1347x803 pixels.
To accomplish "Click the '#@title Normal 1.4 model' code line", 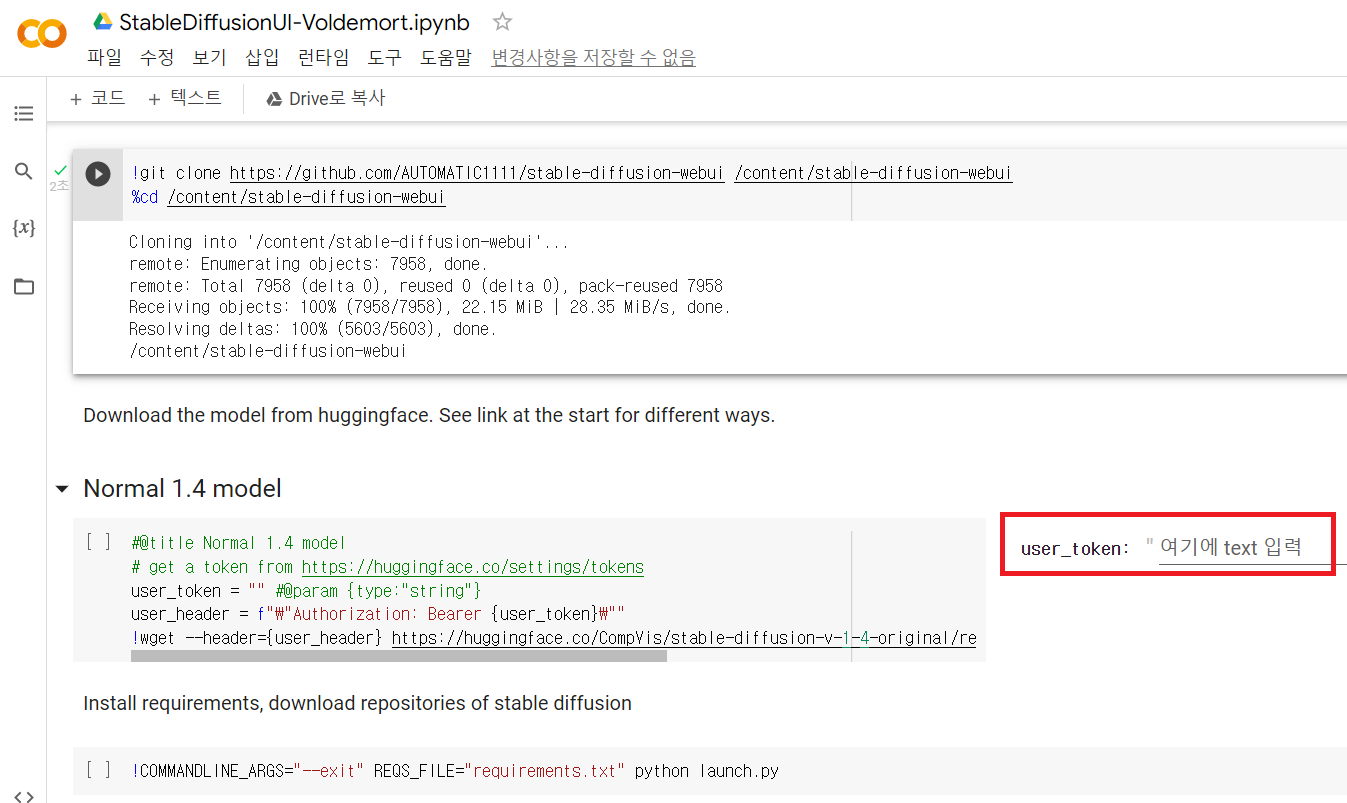I will (238, 543).
